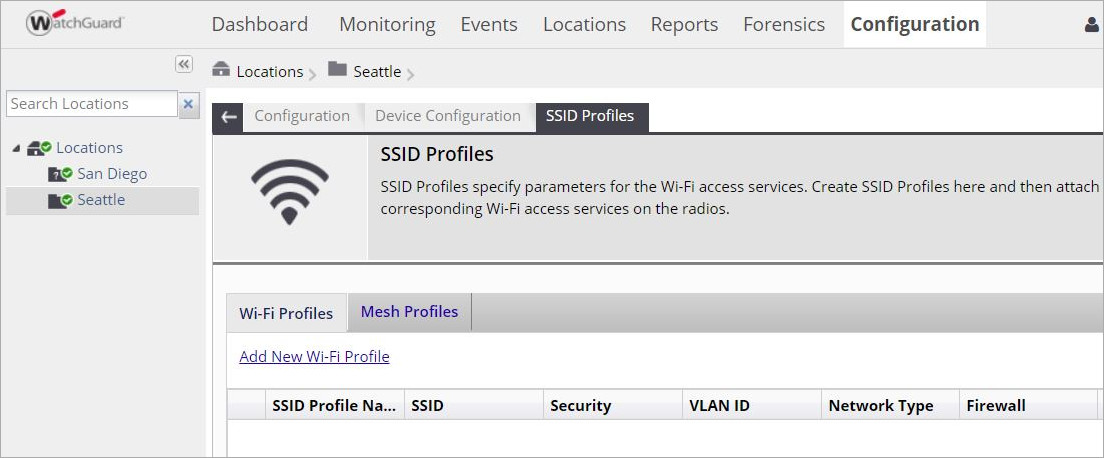Open the Device Configuration tab
The height and width of the screenshot is (458, 1104).
[x=448, y=116]
